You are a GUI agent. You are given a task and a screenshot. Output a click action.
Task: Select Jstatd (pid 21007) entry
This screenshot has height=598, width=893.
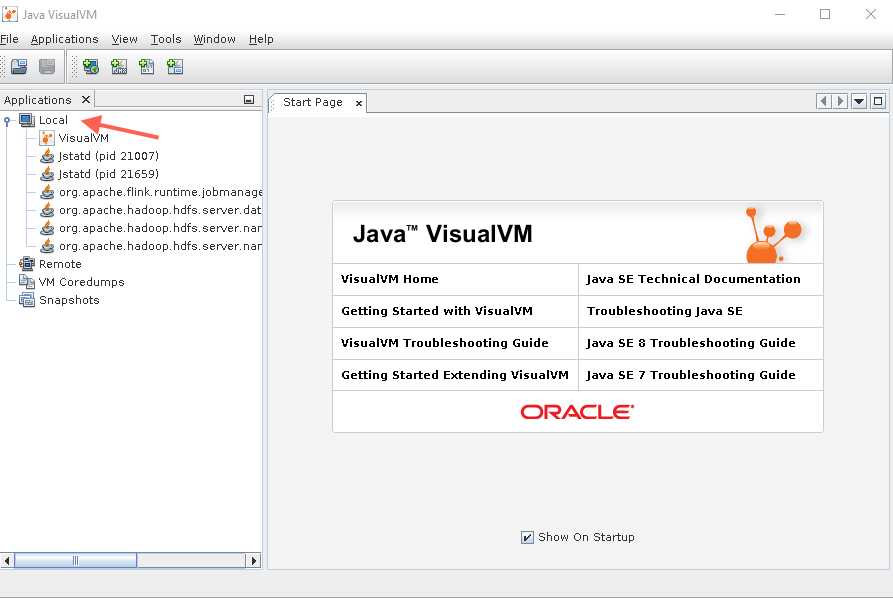click(108, 156)
